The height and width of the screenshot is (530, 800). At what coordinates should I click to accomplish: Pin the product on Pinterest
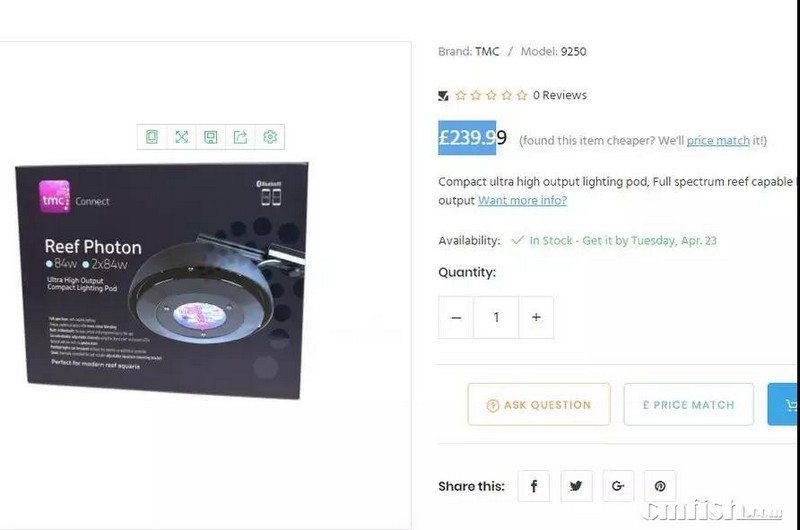pyautogui.click(x=660, y=486)
